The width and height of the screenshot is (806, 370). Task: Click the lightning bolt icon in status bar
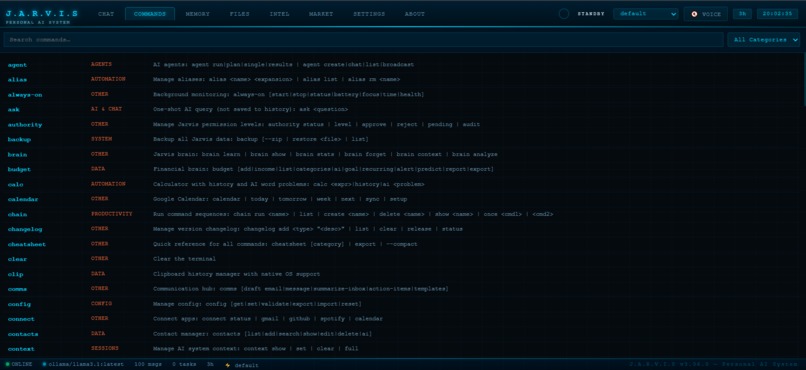tap(228, 364)
